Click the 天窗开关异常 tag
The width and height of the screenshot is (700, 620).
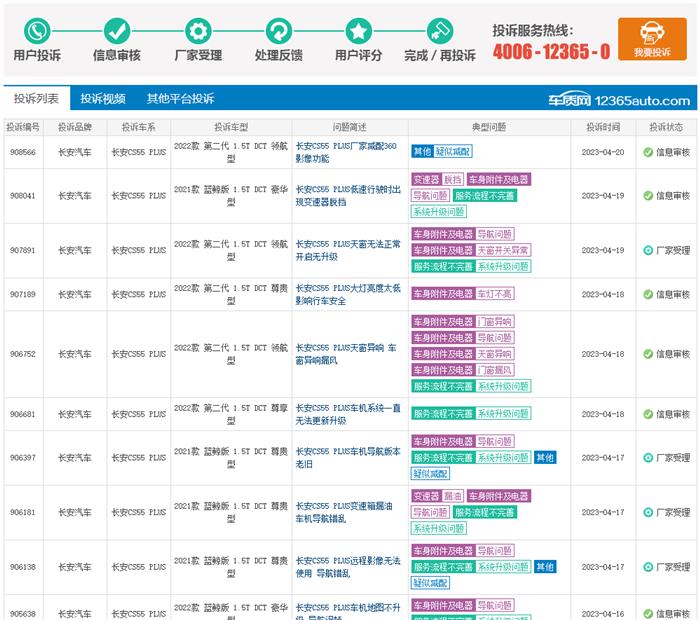[503, 250]
